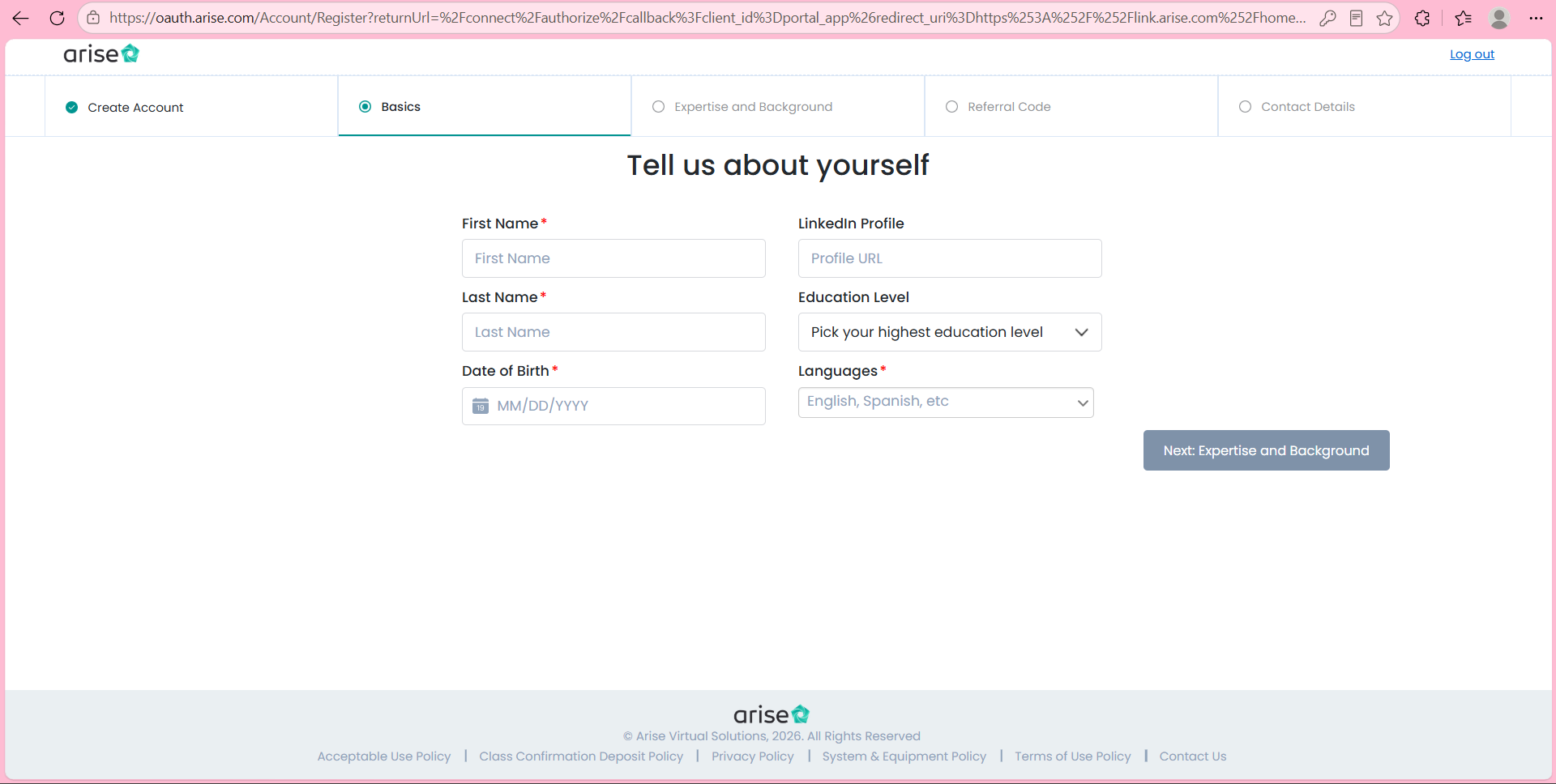Viewport: 1556px width, 784px height.
Task: Select the Referral Code step radio circle
Action: [x=951, y=107]
